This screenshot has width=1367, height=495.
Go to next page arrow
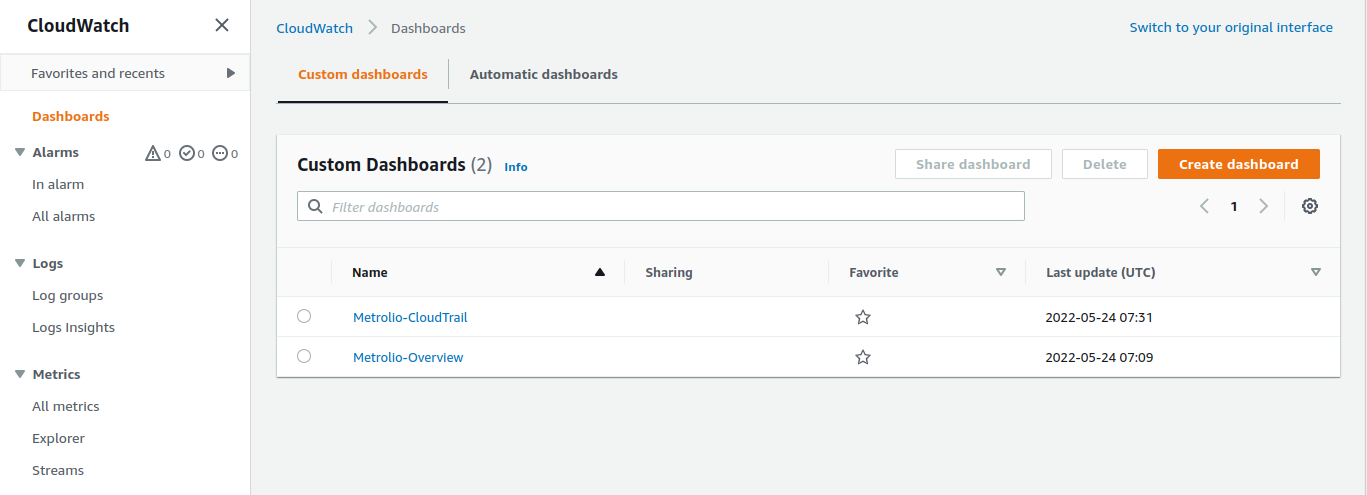pyautogui.click(x=1264, y=206)
